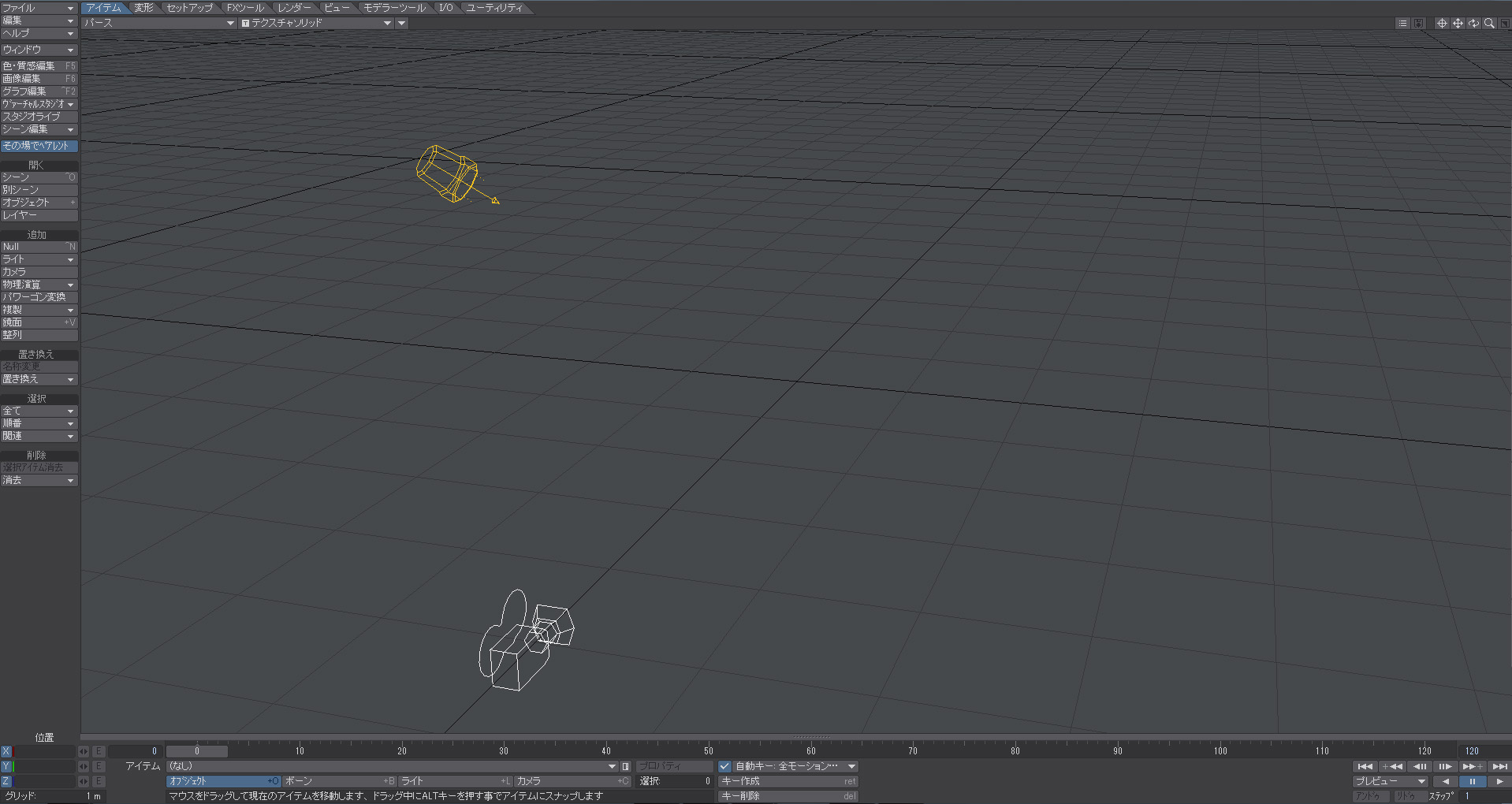Image resolution: width=1512 pixels, height=804 pixels.
Task: Jump to first frame in transport controls
Action: [1365, 766]
